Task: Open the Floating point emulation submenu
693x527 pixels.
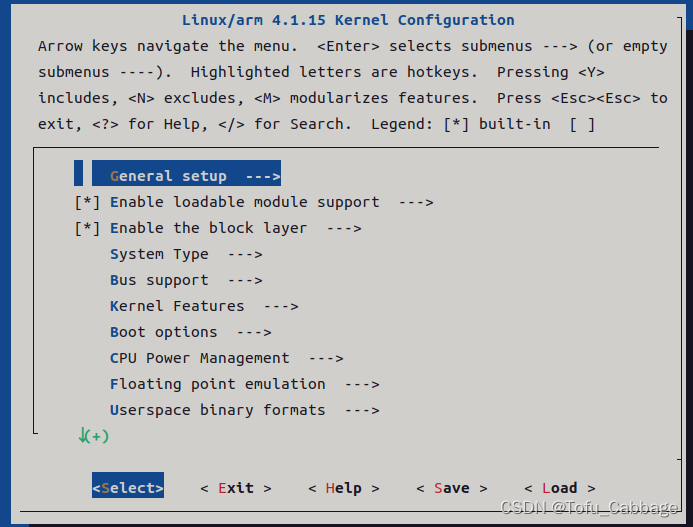Action: coord(244,384)
